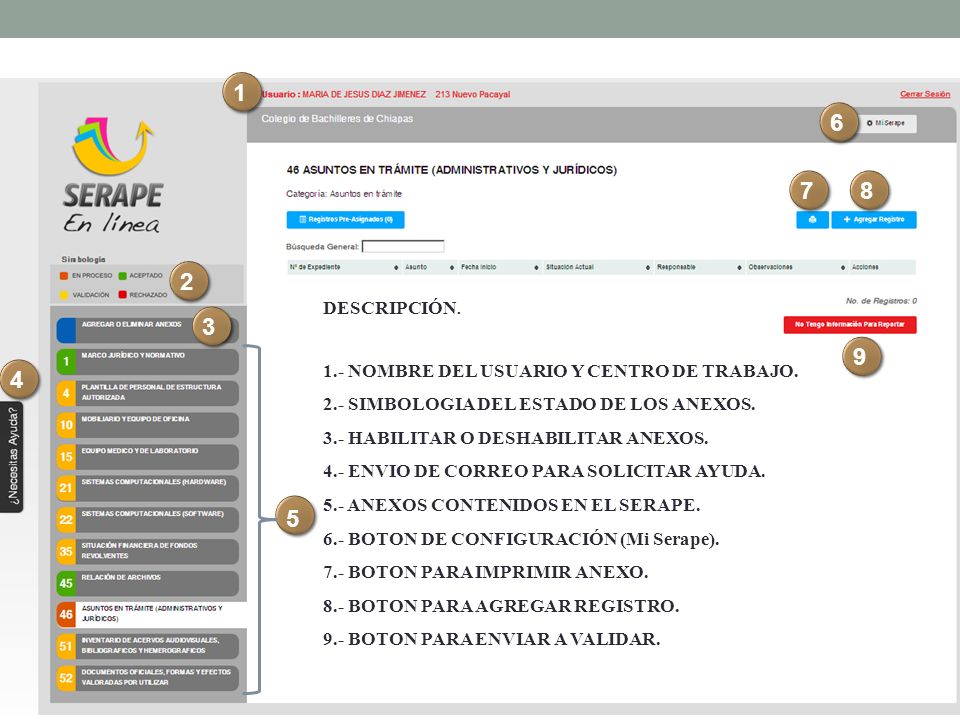Viewport: 960px width, 720px height.
Task: Open Registros Pre-Asignados (0) button
Action: [345, 220]
